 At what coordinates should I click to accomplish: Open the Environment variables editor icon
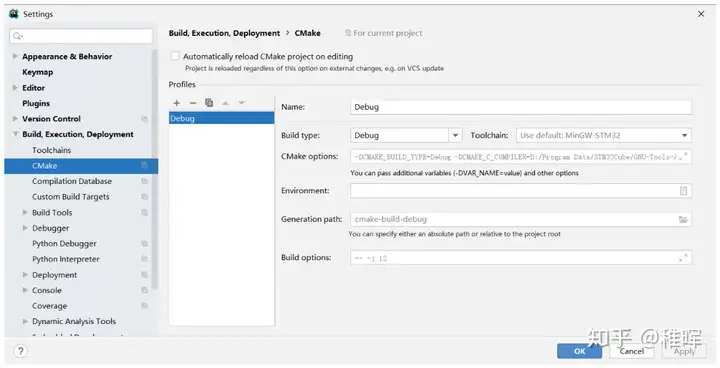pos(683,191)
